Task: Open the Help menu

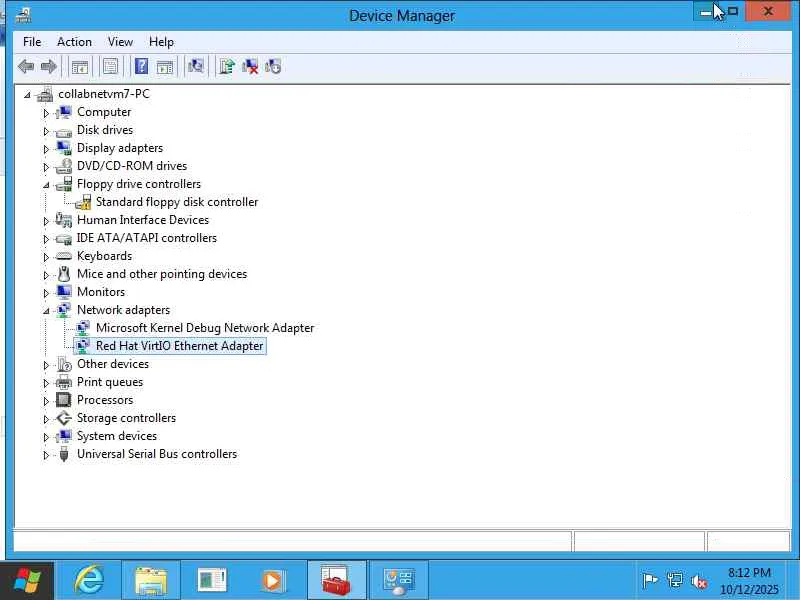Action: [161, 42]
